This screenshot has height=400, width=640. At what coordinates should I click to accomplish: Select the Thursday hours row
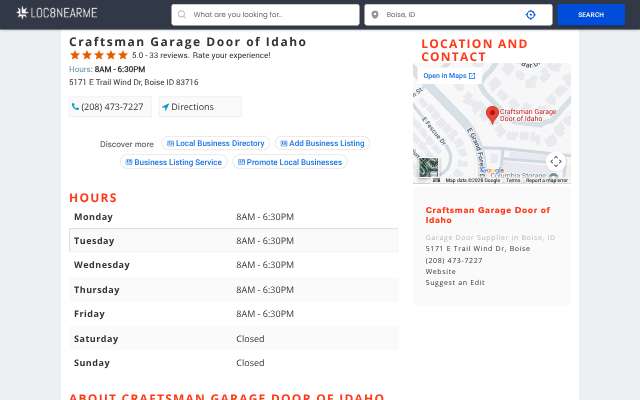233,290
